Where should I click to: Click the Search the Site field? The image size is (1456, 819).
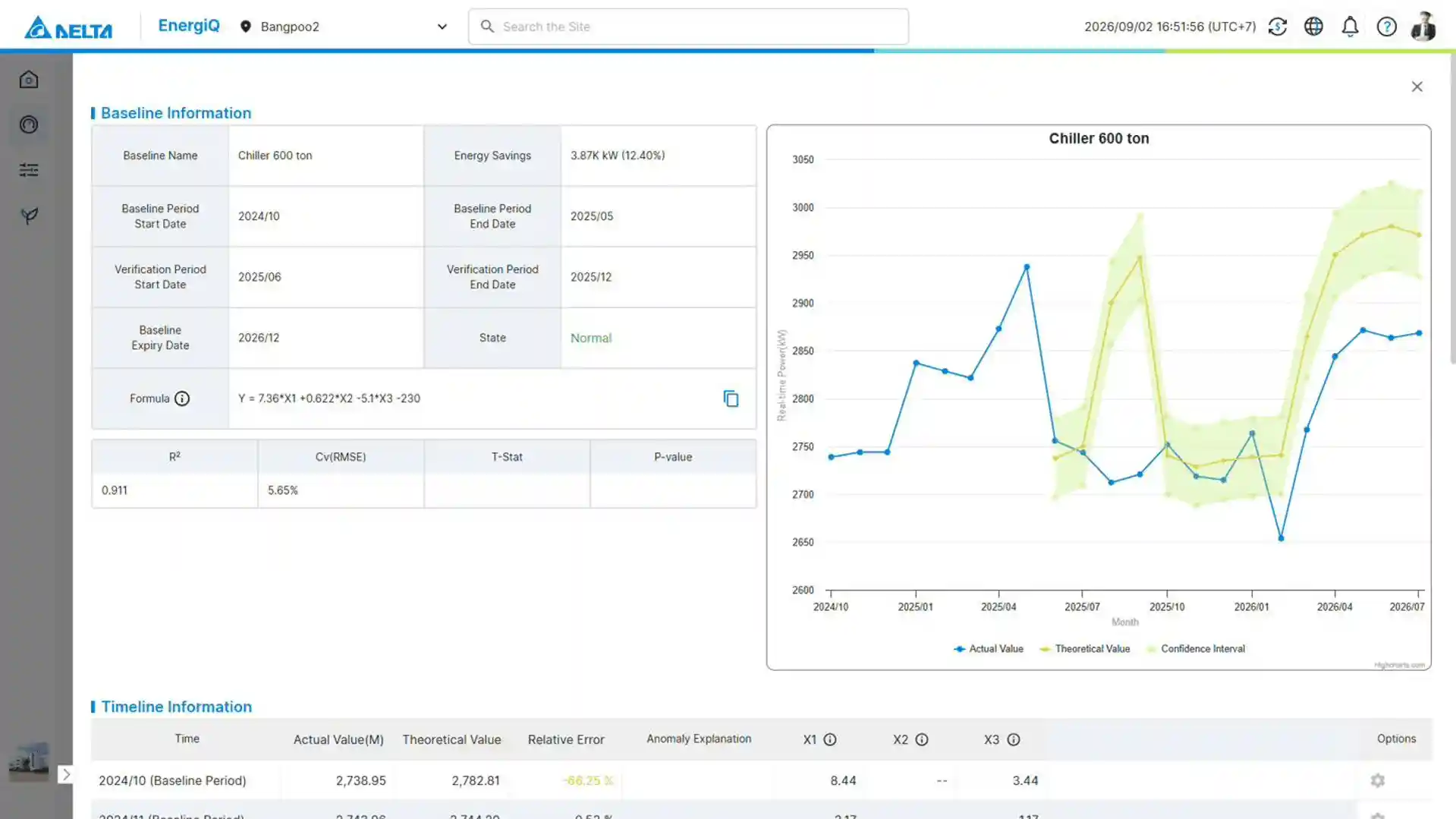click(688, 27)
